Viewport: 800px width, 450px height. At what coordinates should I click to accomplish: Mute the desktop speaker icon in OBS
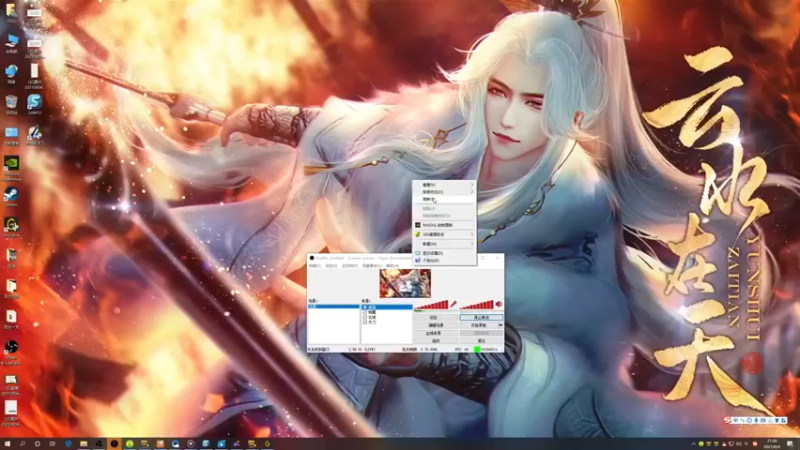(498, 304)
